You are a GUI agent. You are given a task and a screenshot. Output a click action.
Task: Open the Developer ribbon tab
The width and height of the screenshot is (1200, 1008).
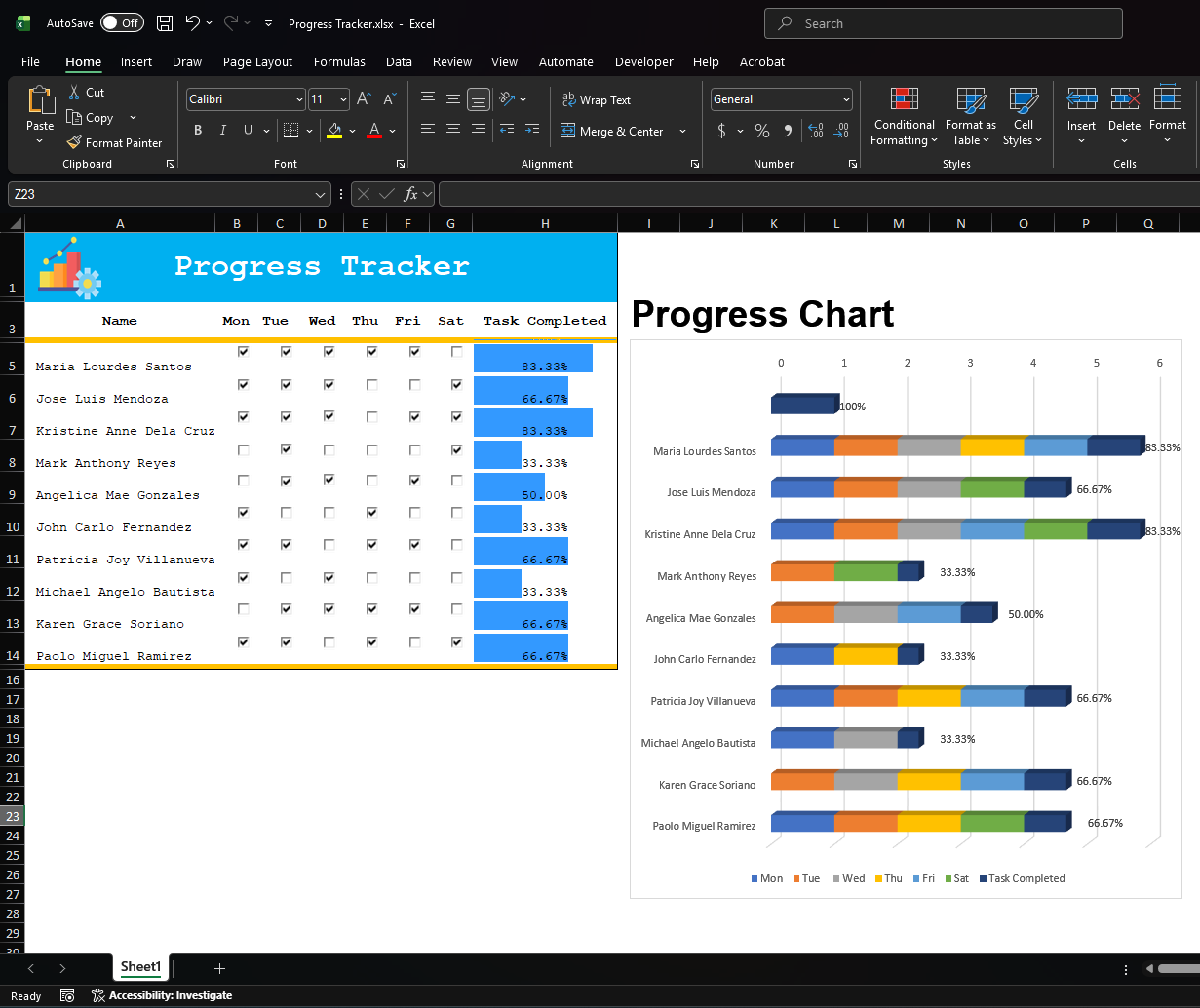tap(643, 61)
